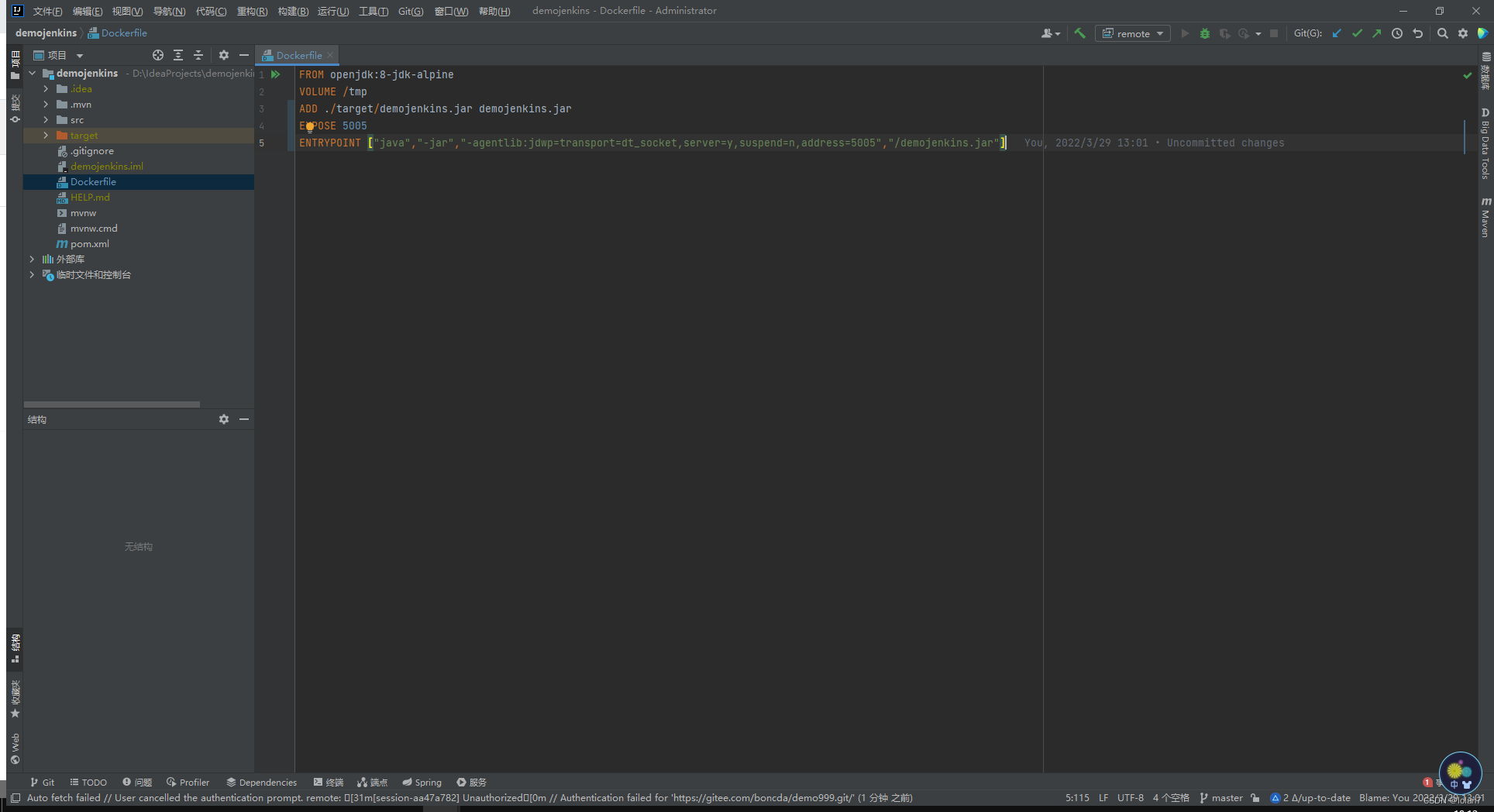Click the intention lightbulb on EXPOSE line

pyautogui.click(x=309, y=126)
